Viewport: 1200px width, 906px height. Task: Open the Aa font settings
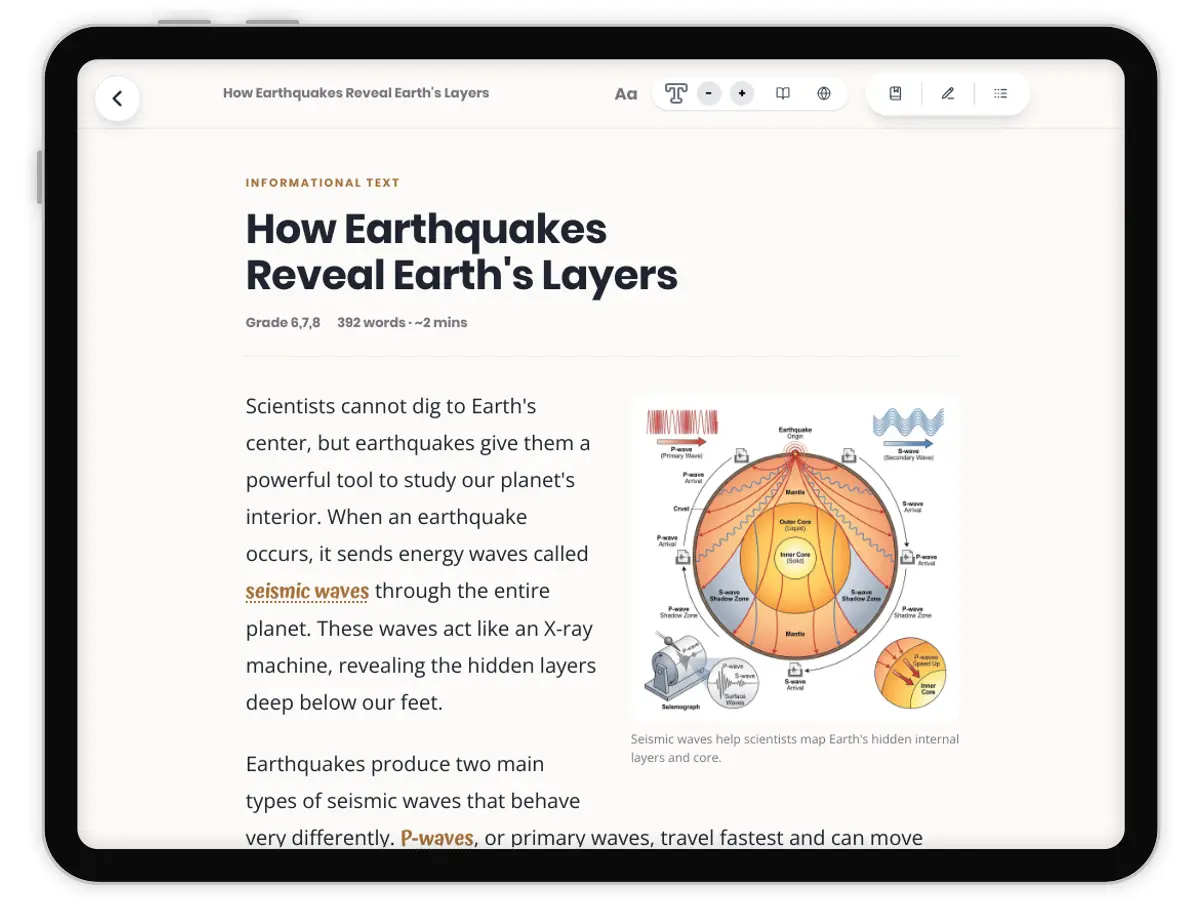[x=626, y=94]
